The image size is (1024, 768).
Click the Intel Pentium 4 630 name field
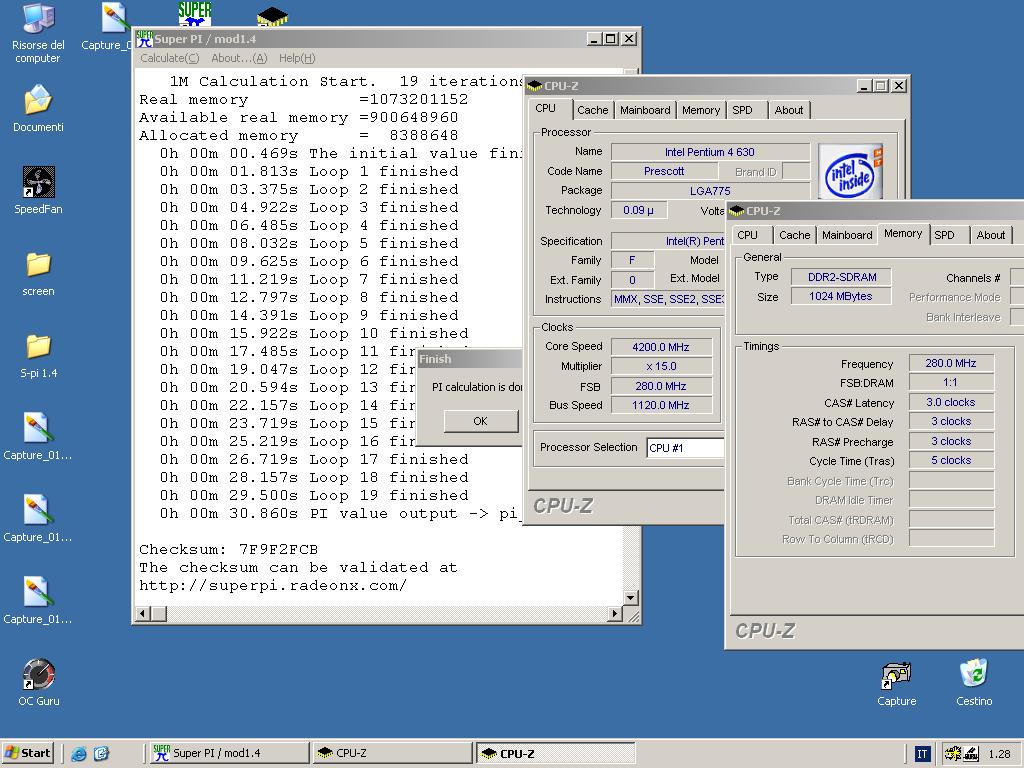click(710, 152)
